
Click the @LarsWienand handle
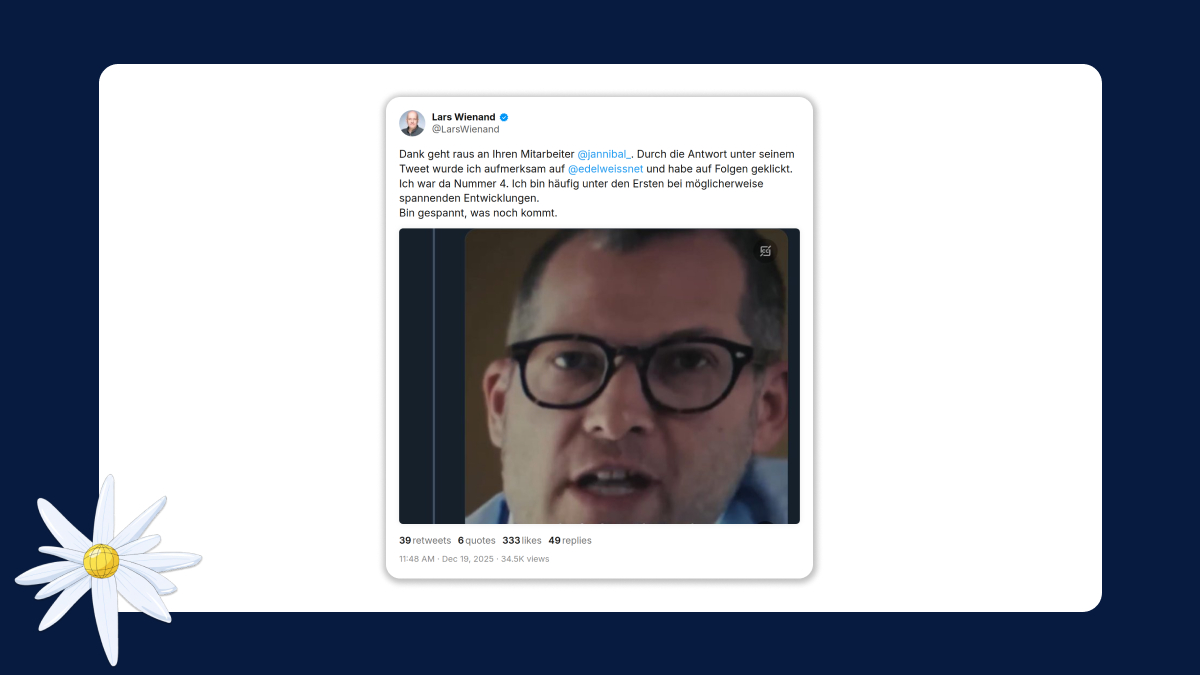tap(465, 129)
